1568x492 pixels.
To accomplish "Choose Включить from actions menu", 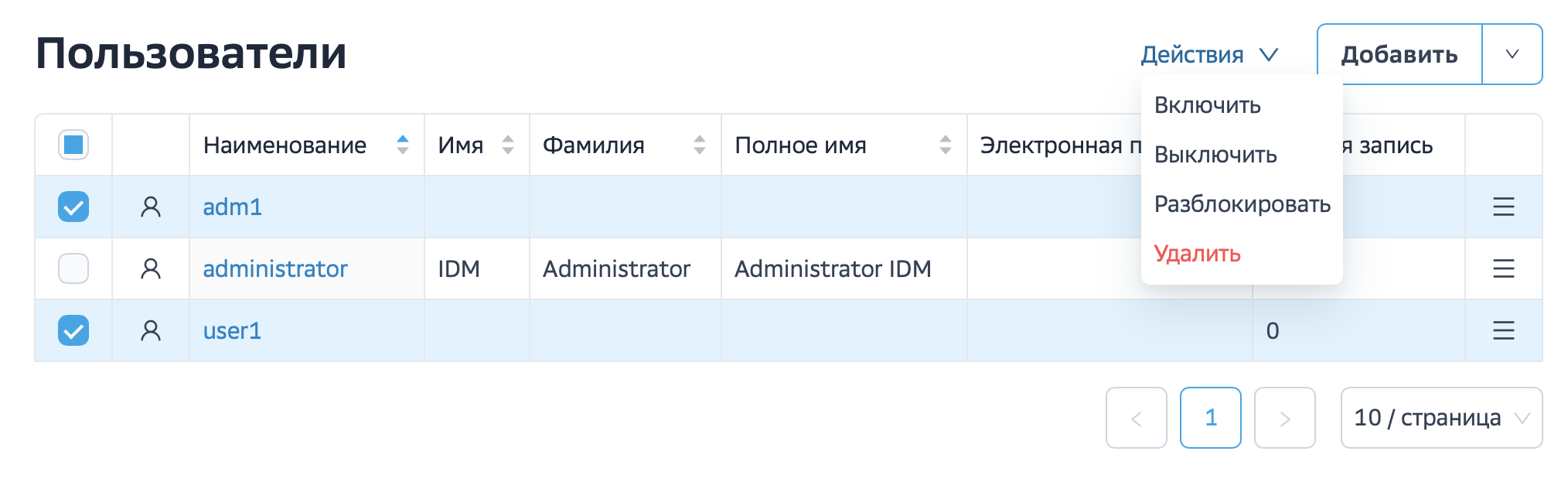I will coord(1207,105).
